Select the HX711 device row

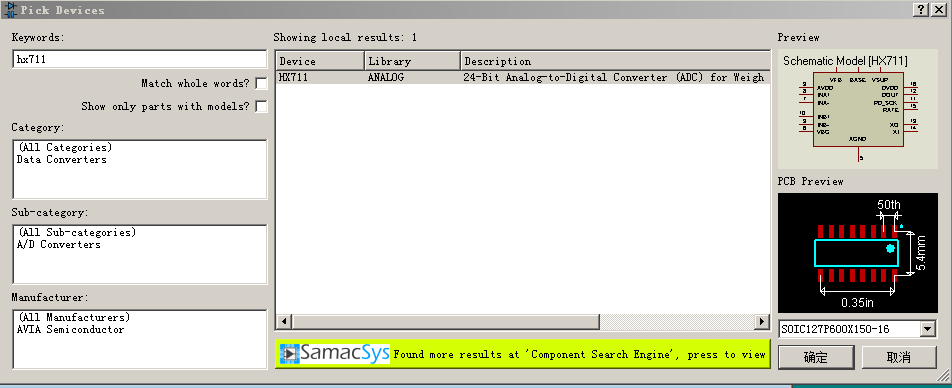pyautogui.click(x=523, y=78)
